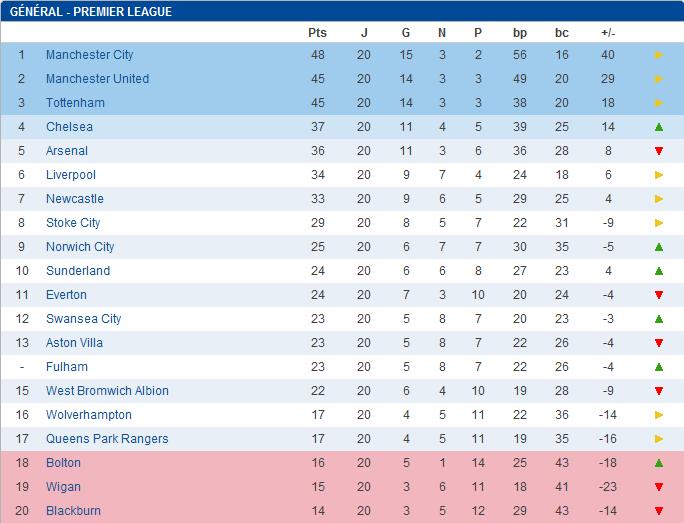Click the +/- goal difference header
This screenshot has width=684, height=523.
608,33
